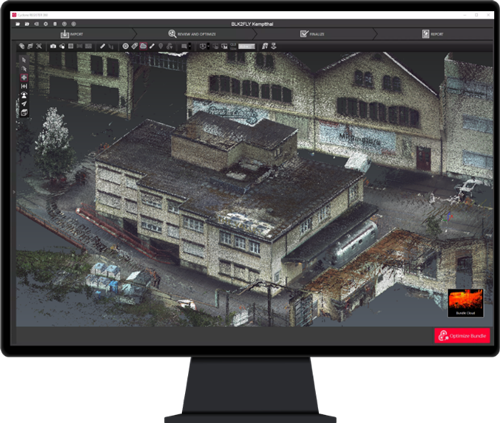Open the folder icon in top bar
Screen dimensions: 500x423
[x=18, y=24]
